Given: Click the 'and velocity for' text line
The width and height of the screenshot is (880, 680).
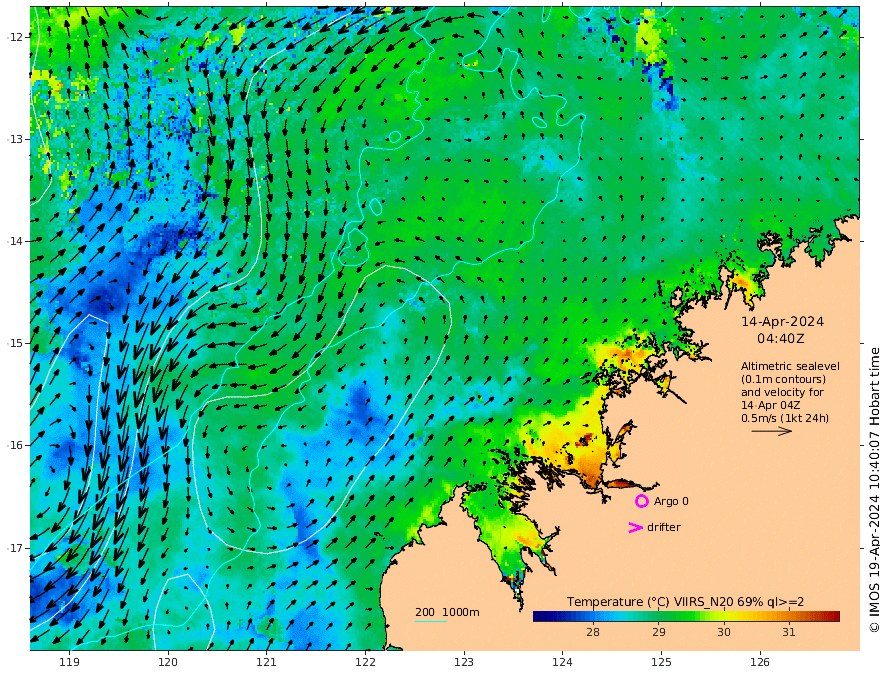Looking at the screenshot, I should [x=782, y=392].
